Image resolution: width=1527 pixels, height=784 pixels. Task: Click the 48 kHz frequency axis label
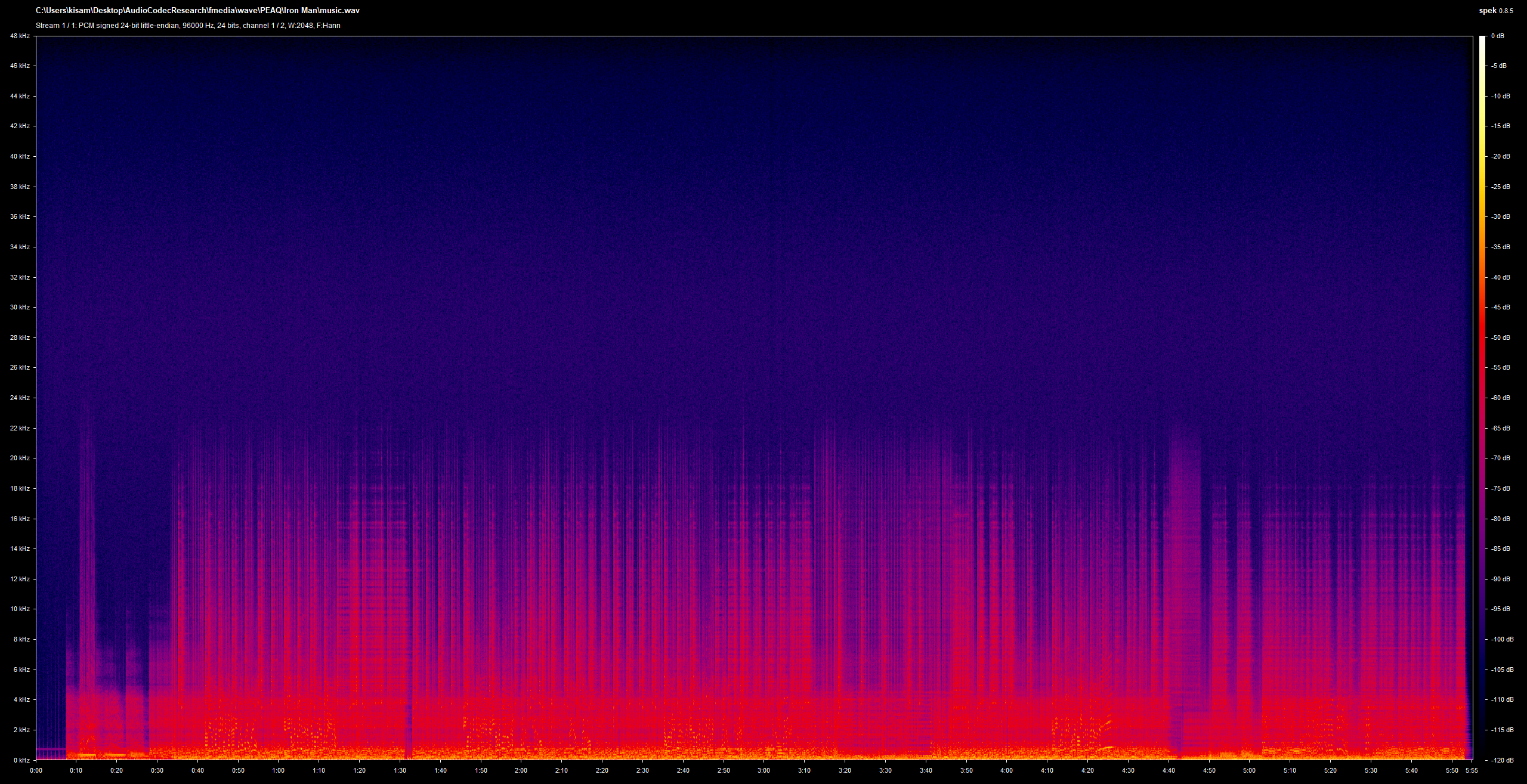click(20, 36)
